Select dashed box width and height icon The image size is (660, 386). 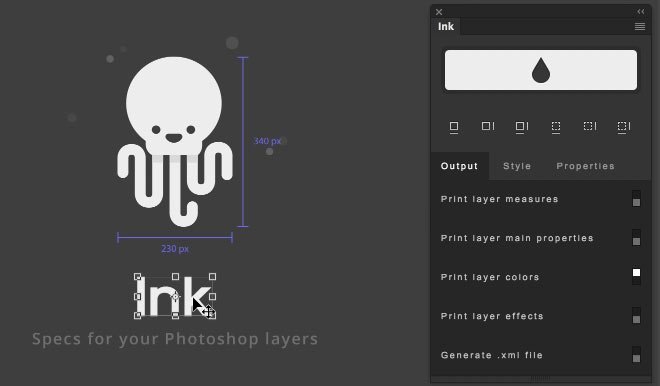(624, 127)
